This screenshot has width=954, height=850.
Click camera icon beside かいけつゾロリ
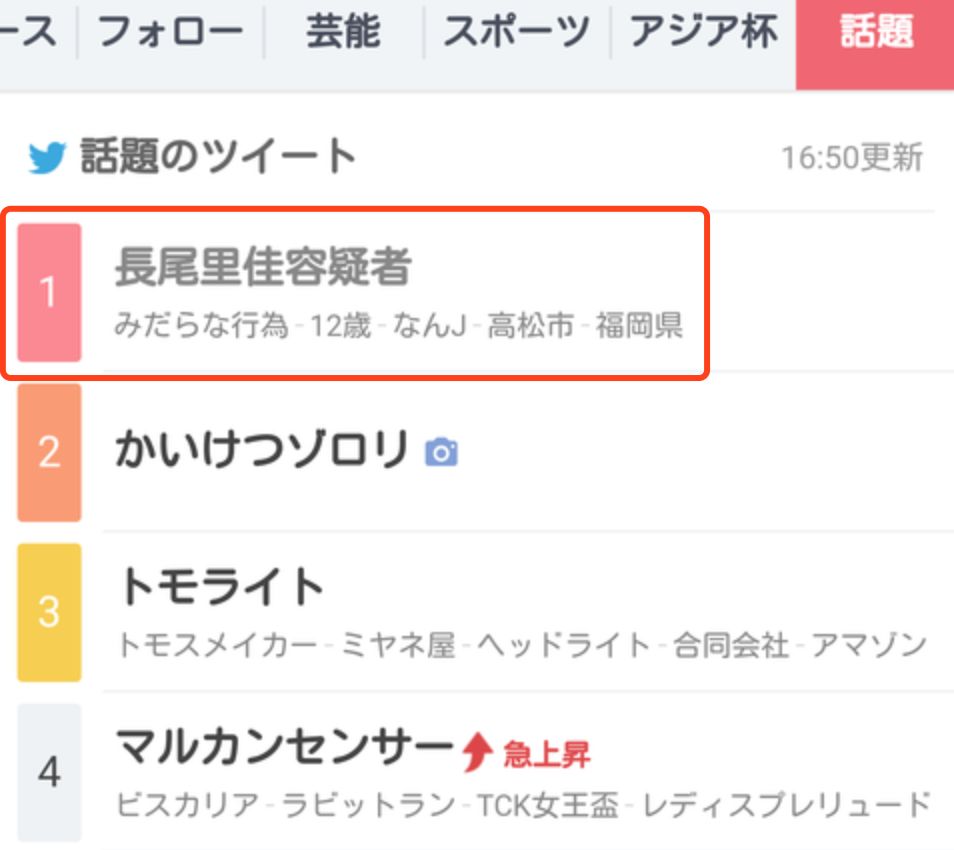tap(441, 453)
